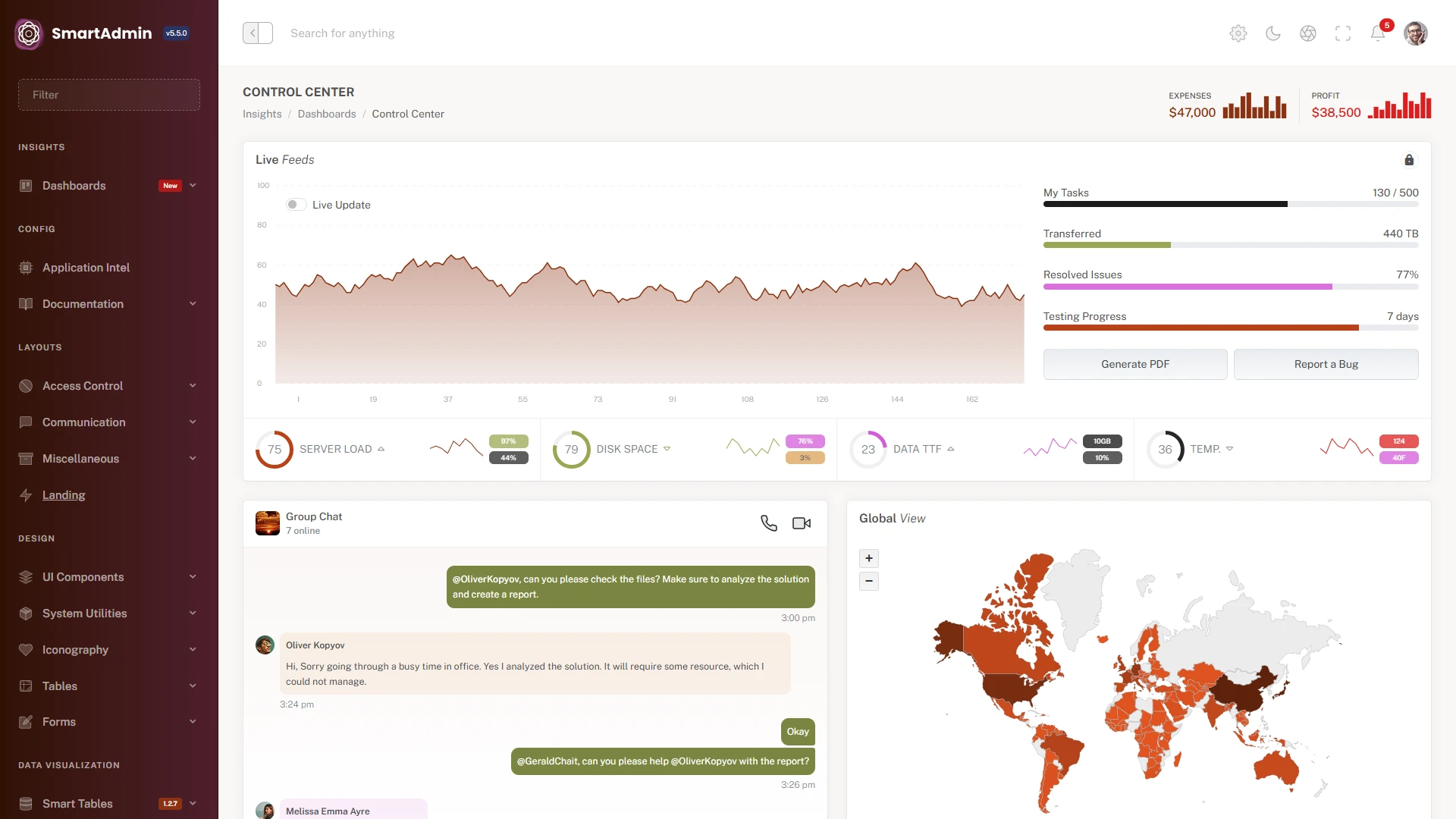1456x819 pixels.
Task: Expand the UI Components chevron
Action: [x=193, y=577]
